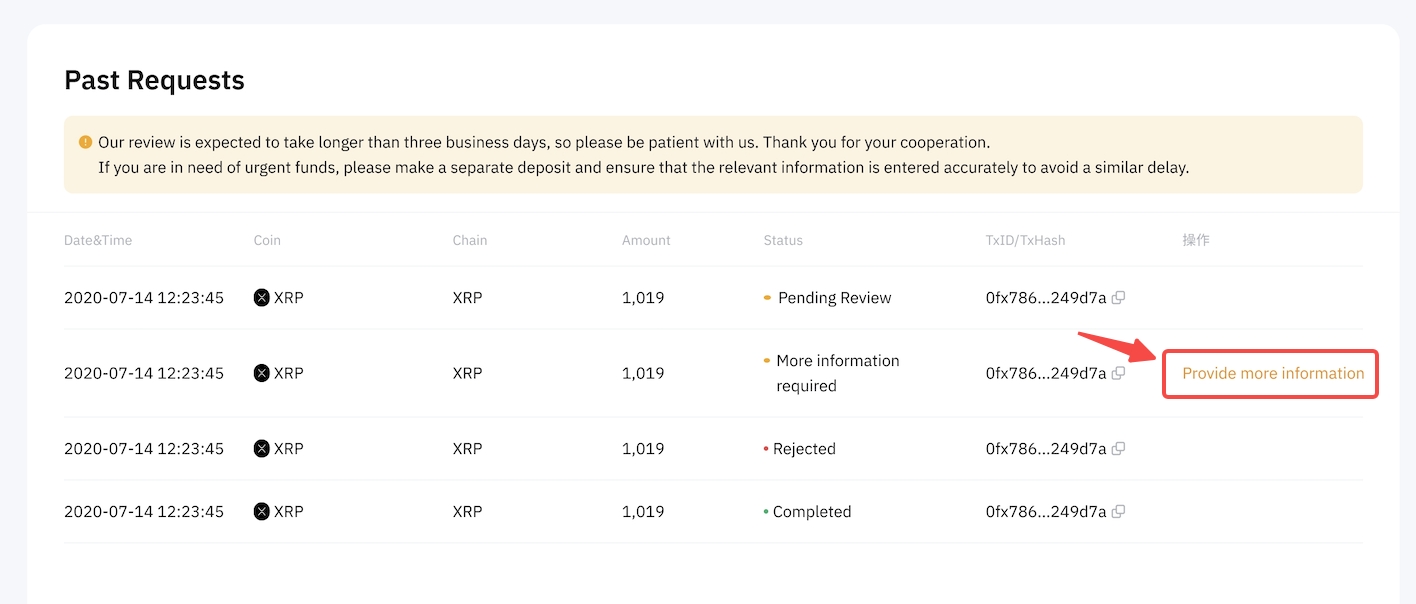
Task: Copy the TxID in the Completed row
Action: (x=1119, y=512)
